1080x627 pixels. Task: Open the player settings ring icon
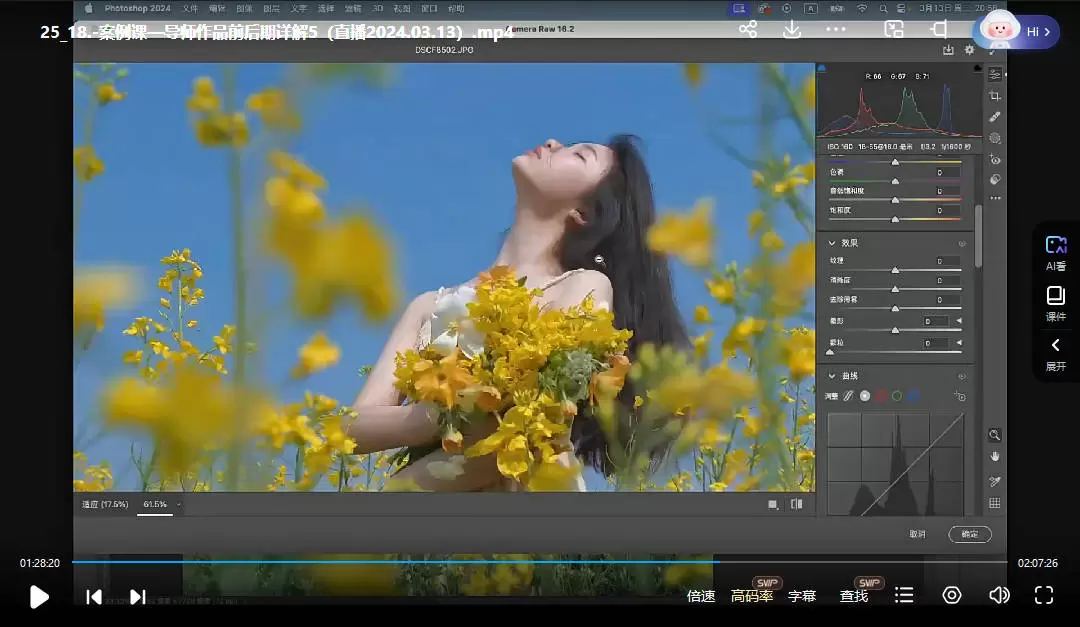pos(952,595)
